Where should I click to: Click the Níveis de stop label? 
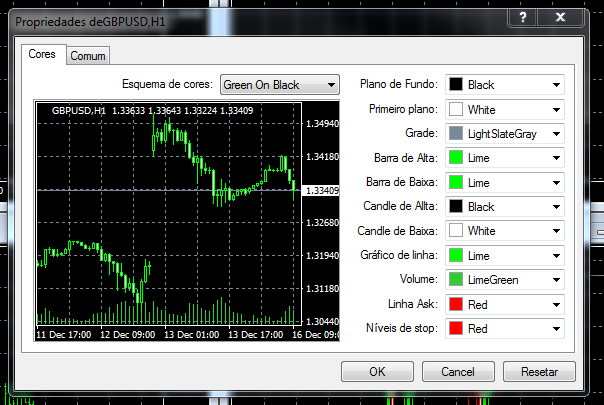click(402, 328)
